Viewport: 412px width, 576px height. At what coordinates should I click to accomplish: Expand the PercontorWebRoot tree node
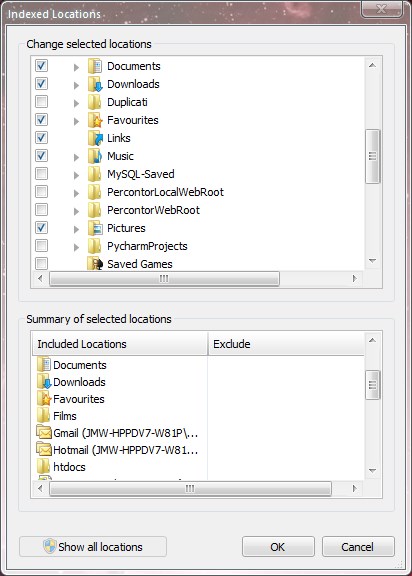(x=76, y=210)
